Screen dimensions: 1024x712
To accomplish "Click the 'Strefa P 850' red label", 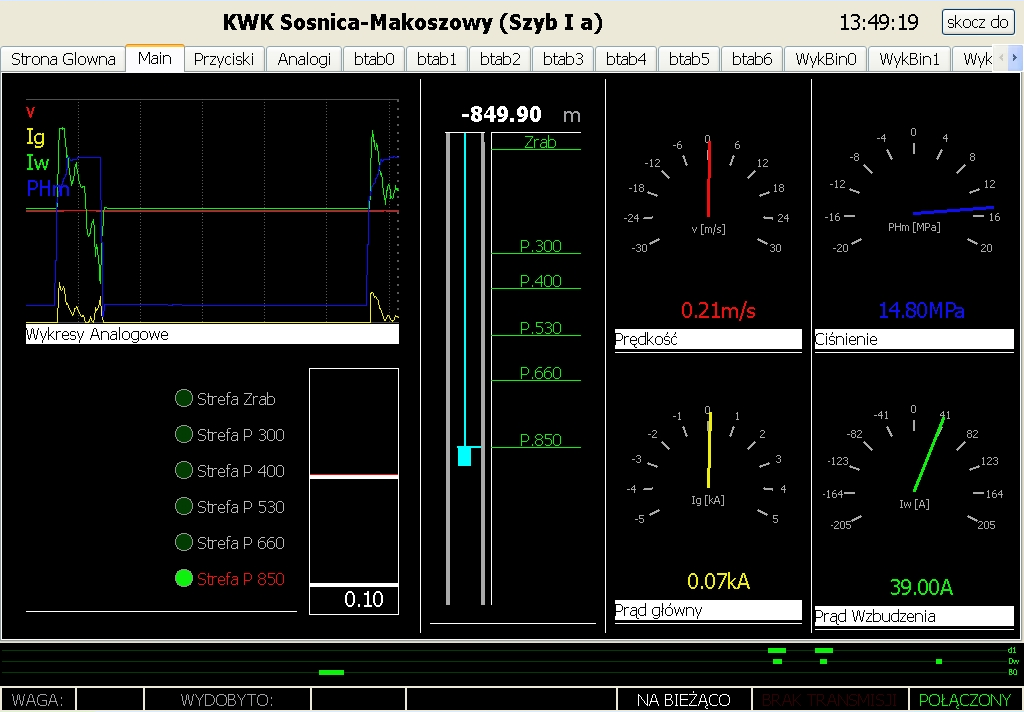I will coord(240,579).
